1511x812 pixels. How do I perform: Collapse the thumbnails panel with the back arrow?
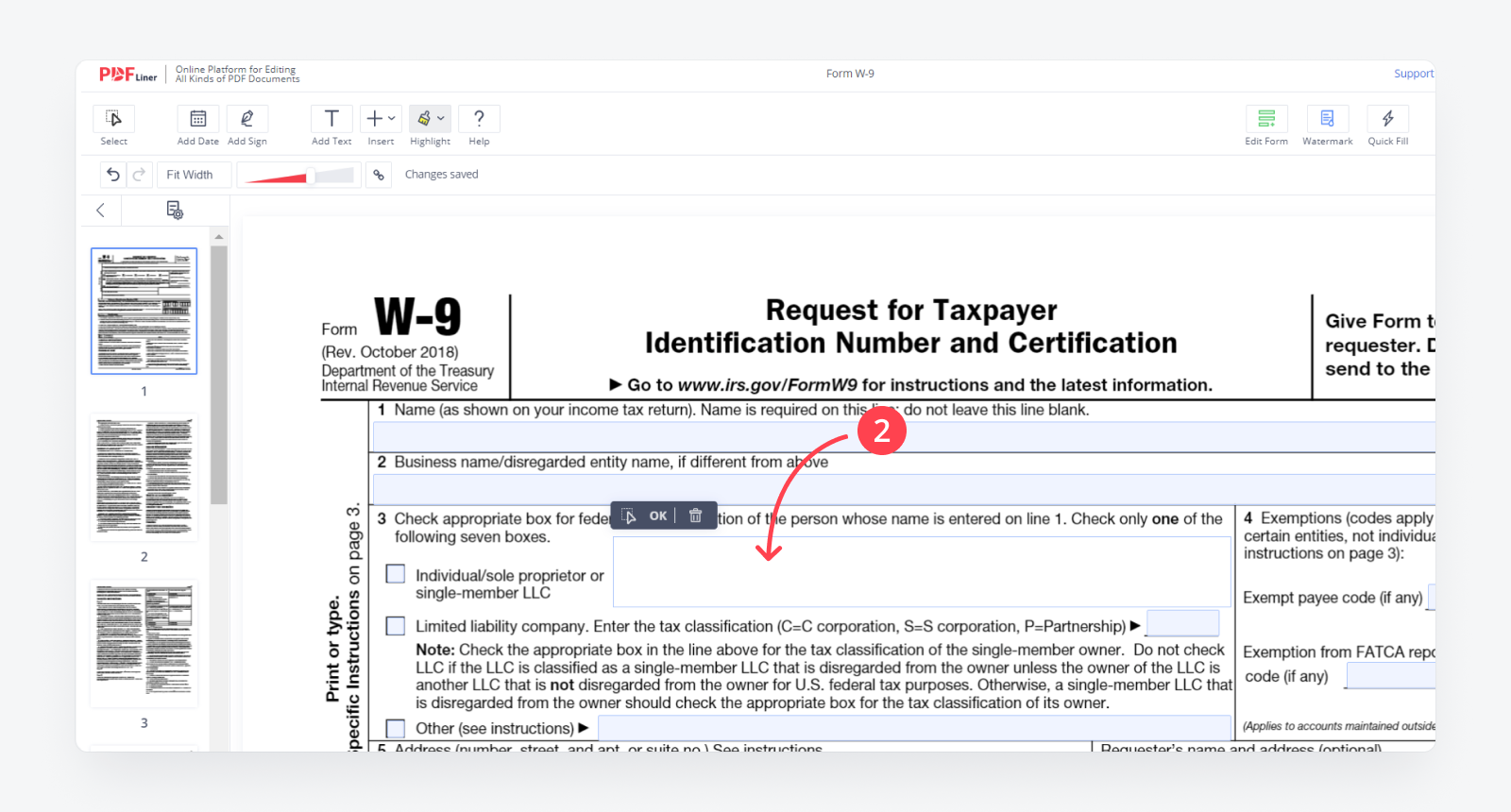[x=100, y=211]
